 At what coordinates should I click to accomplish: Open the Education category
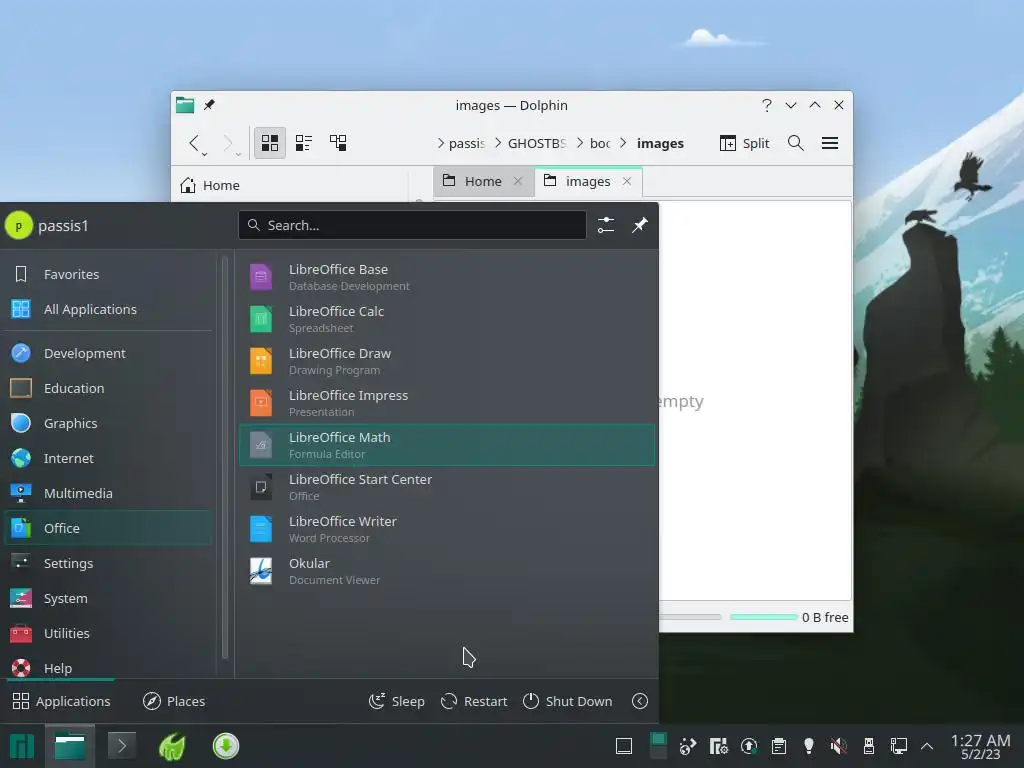108,388
